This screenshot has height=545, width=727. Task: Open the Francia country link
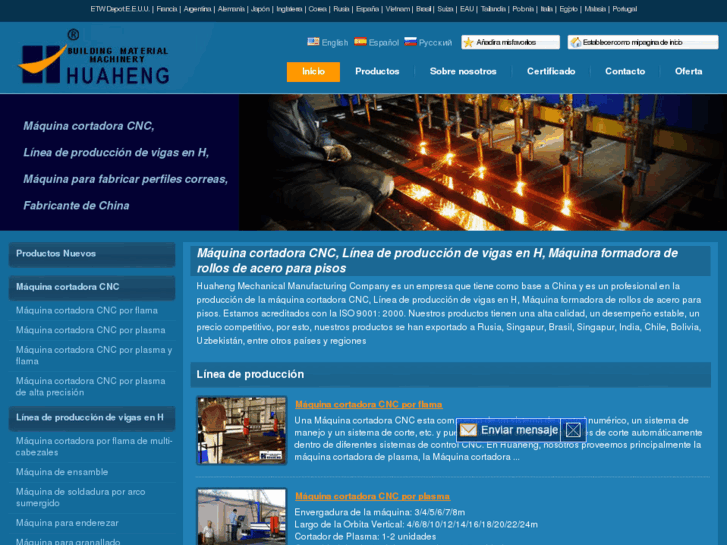(x=167, y=9)
